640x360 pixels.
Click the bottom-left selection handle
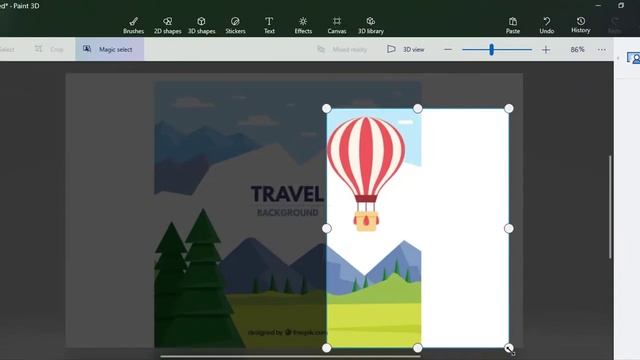[327, 348]
